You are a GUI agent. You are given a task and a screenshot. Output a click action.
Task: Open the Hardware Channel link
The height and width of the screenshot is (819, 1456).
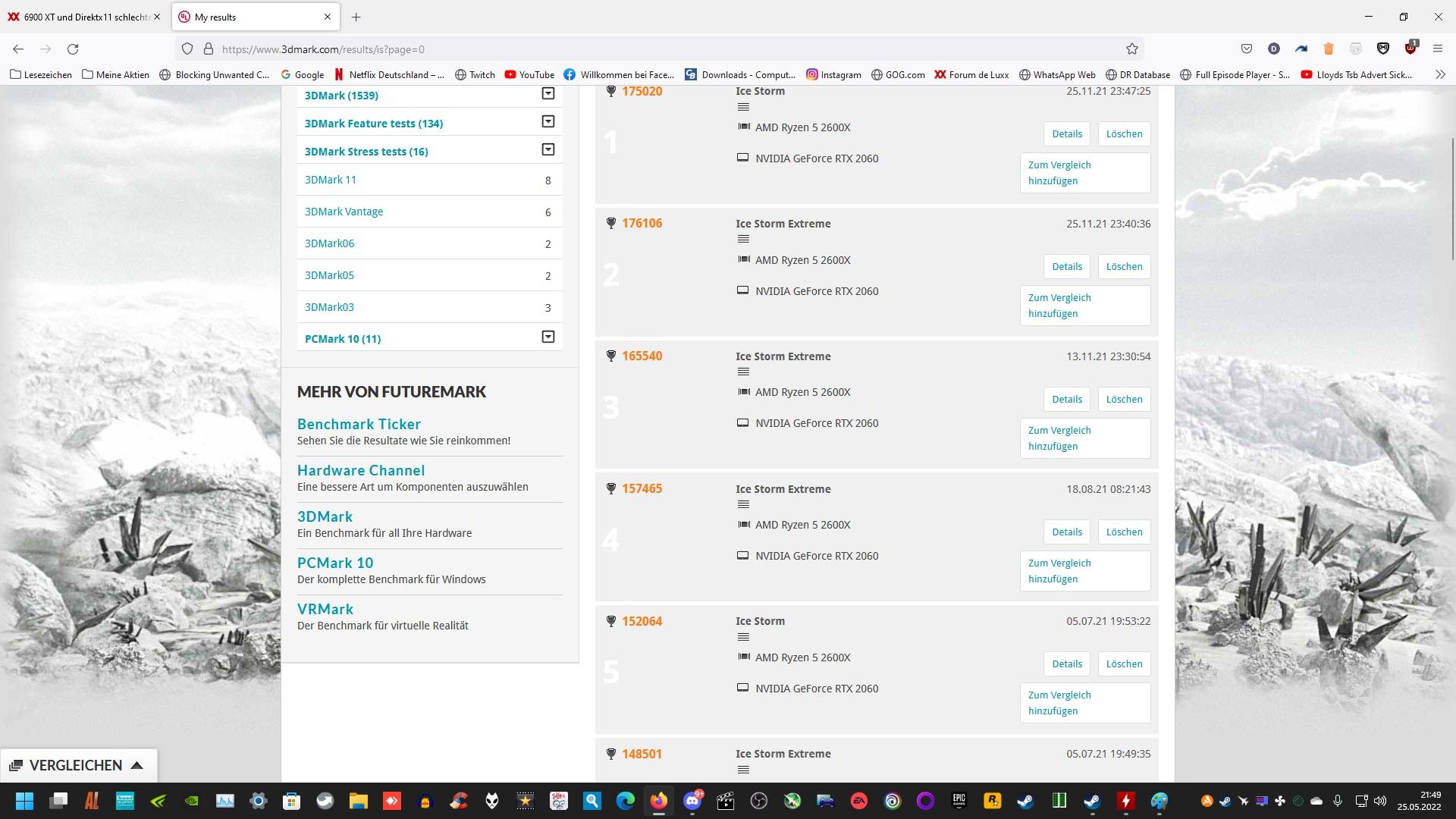(x=361, y=470)
